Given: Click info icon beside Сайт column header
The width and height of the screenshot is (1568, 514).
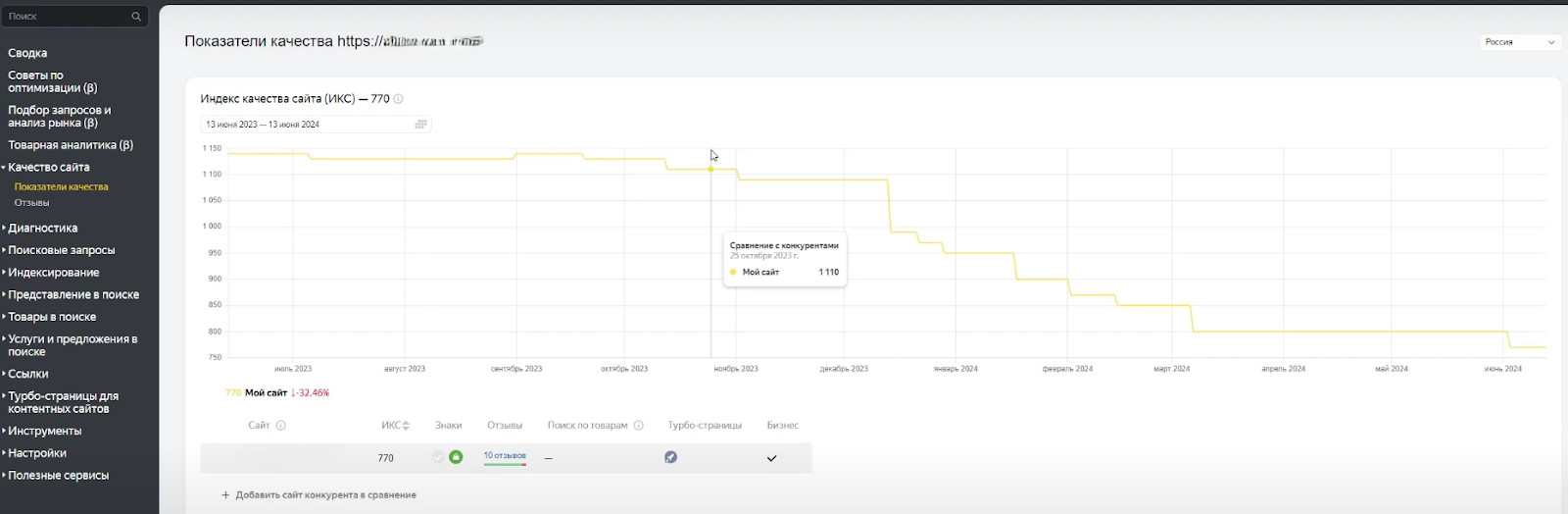Looking at the screenshot, I should pos(281,426).
